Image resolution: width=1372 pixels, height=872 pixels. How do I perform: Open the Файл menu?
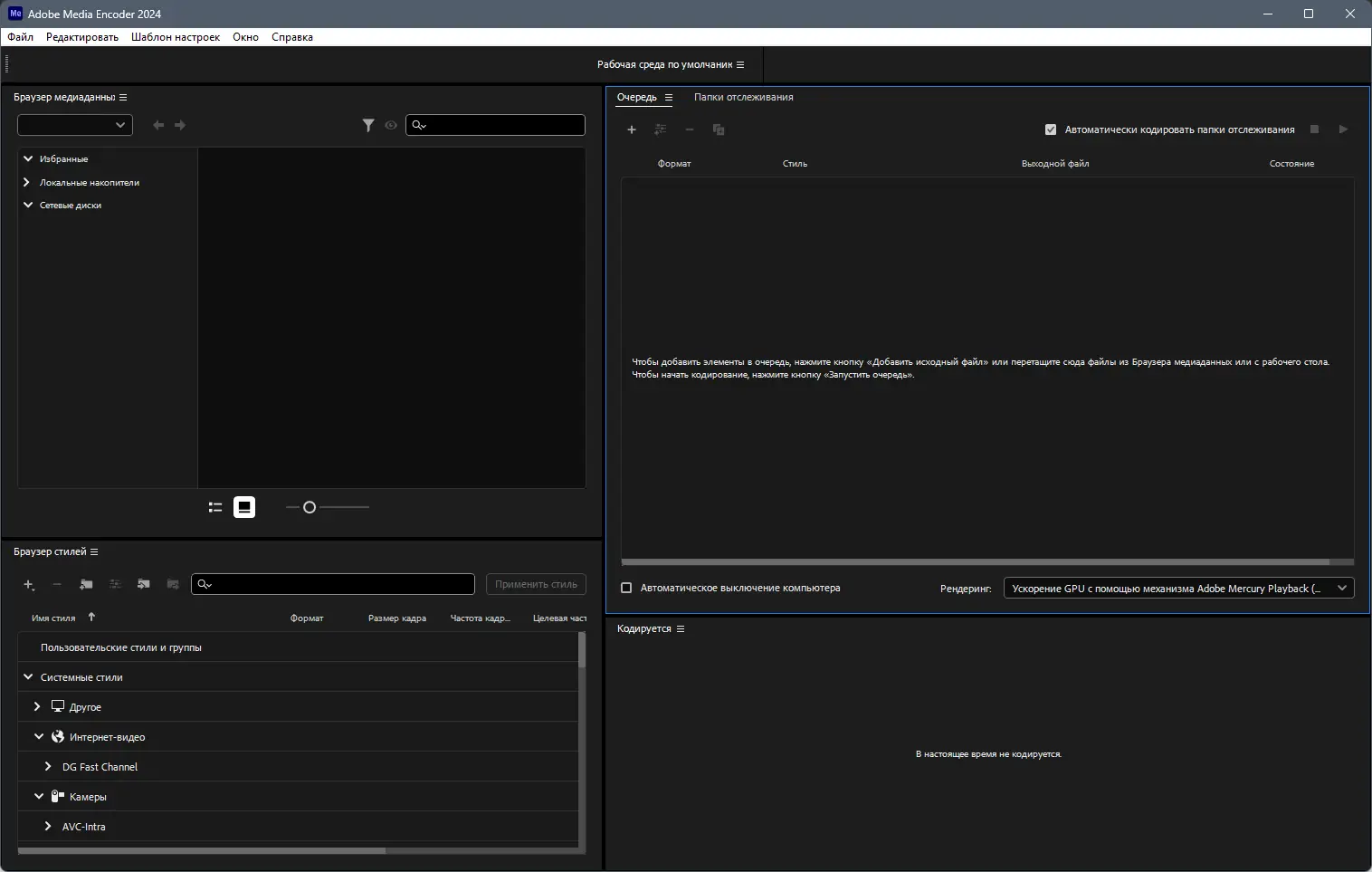pyautogui.click(x=21, y=37)
